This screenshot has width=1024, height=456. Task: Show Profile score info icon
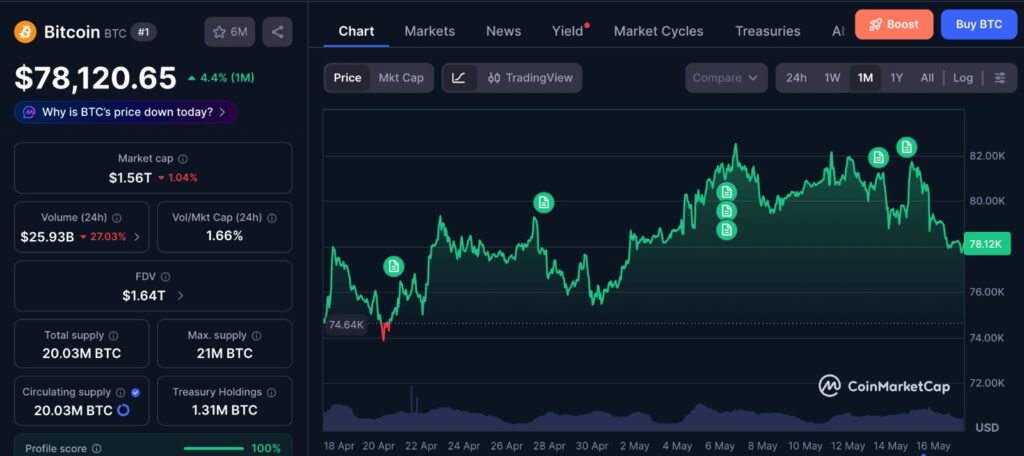[x=97, y=449]
